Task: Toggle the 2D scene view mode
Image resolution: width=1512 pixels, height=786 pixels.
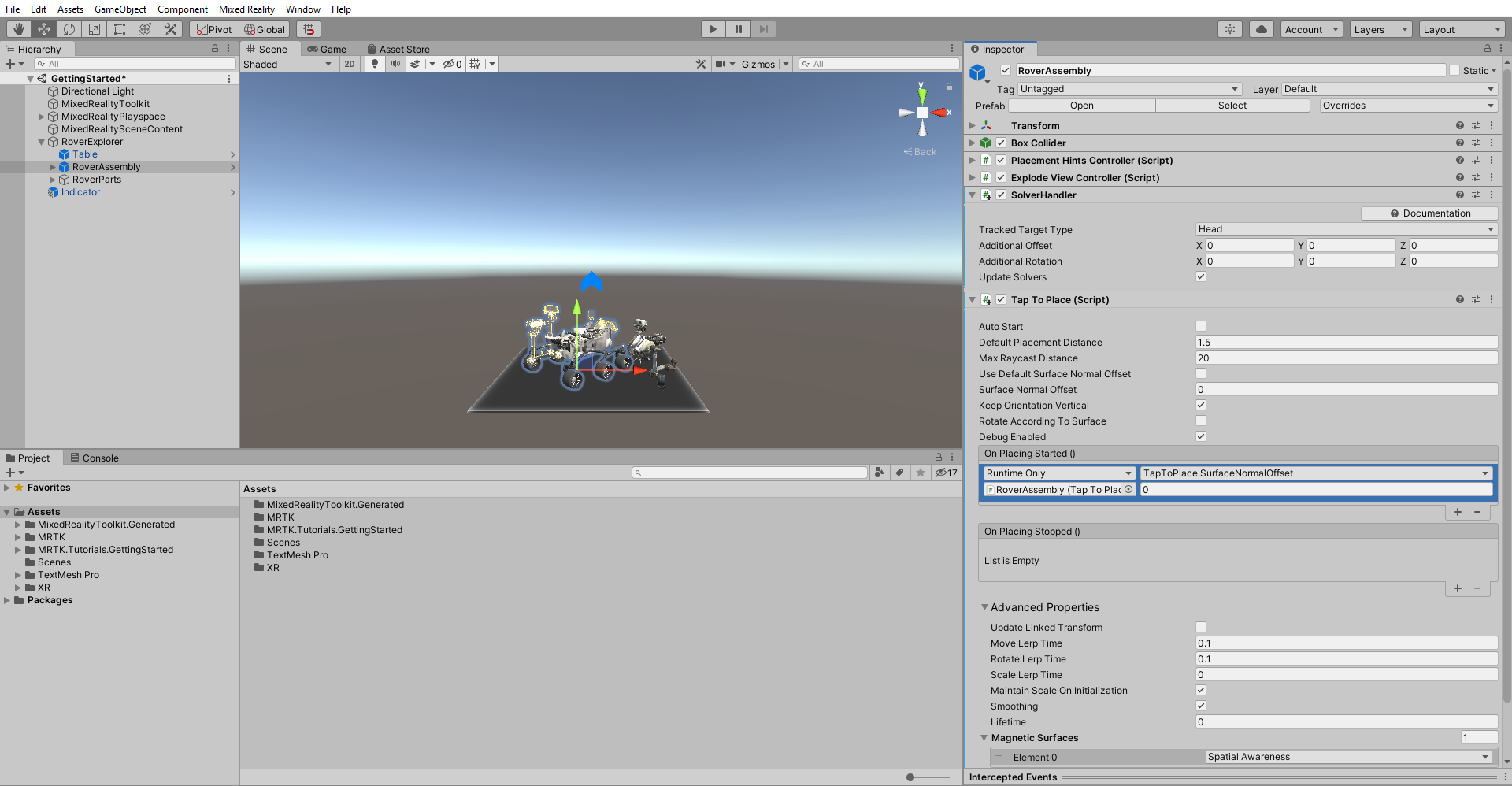Action: pos(350,64)
